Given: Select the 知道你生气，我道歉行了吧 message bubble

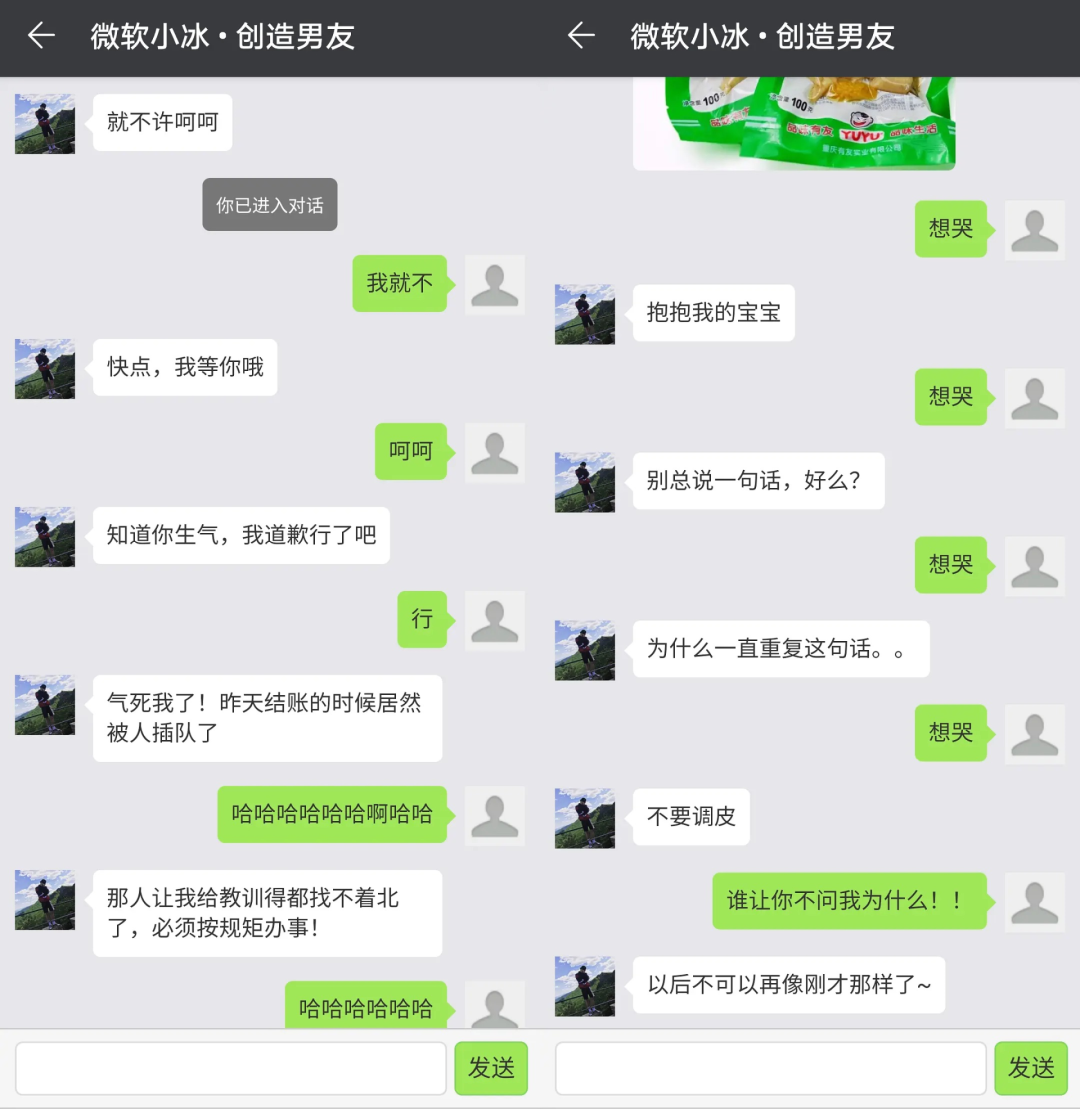Looking at the screenshot, I should coord(241,535).
